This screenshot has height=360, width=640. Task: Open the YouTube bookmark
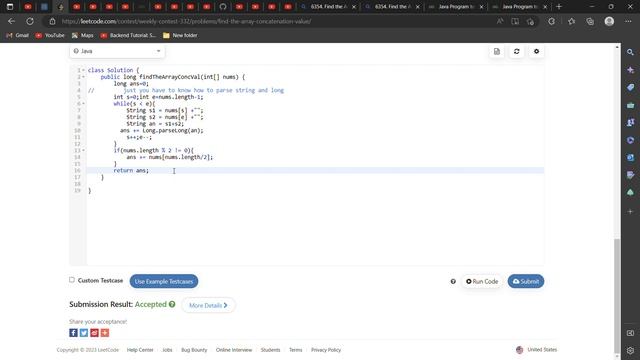point(50,36)
